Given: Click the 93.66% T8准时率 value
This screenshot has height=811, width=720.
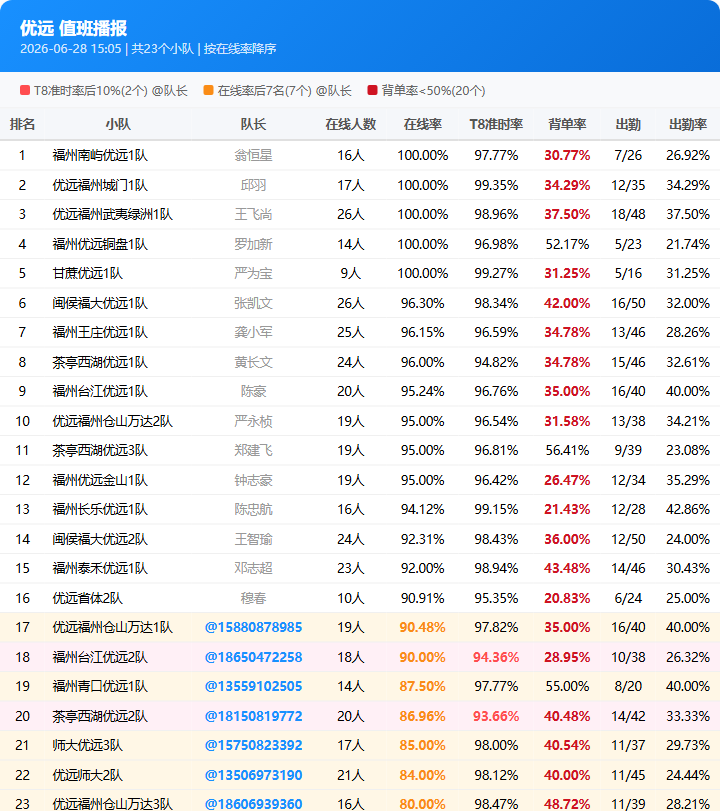Looking at the screenshot, I should click(496, 716).
